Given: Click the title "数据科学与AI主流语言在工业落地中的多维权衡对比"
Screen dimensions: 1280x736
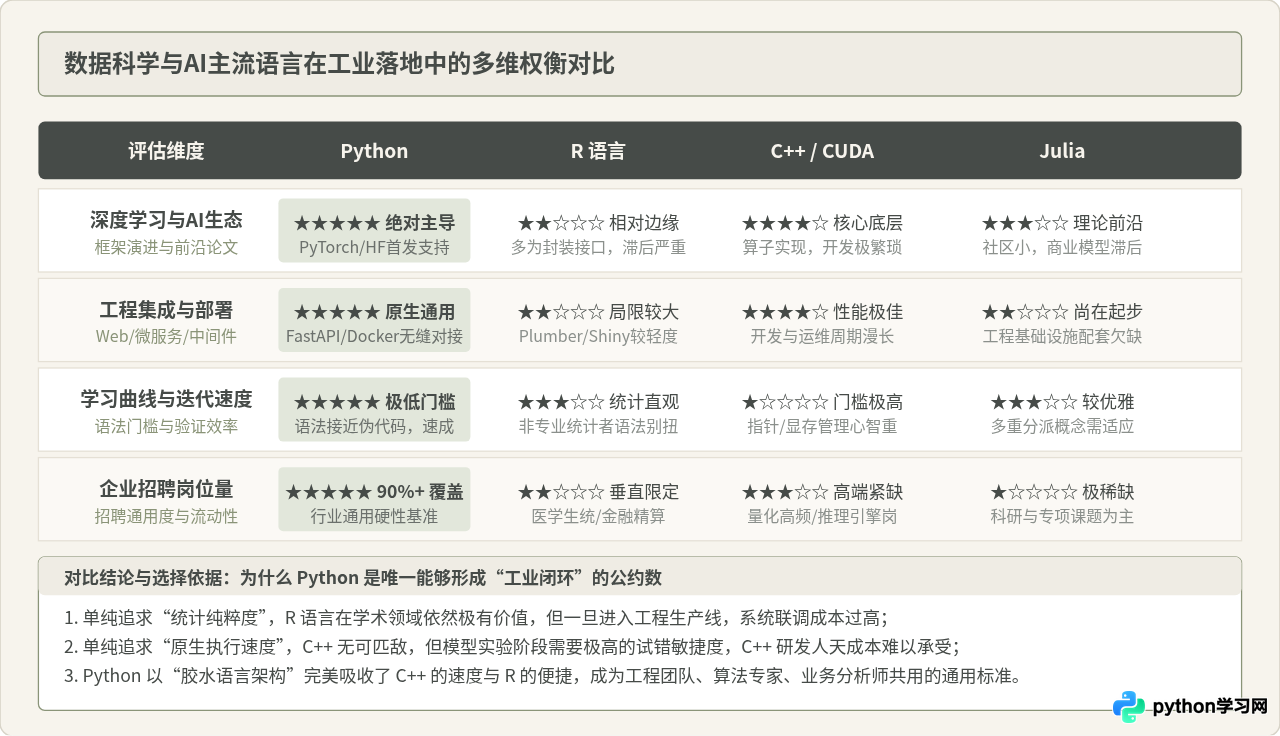Looking at the screenshot, I should [339, 65].
